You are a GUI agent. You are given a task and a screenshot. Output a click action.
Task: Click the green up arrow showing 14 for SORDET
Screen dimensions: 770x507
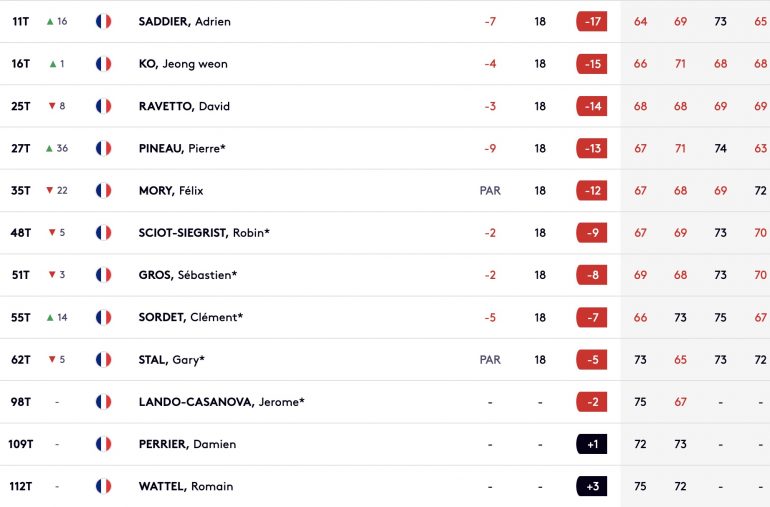point(50,317)
